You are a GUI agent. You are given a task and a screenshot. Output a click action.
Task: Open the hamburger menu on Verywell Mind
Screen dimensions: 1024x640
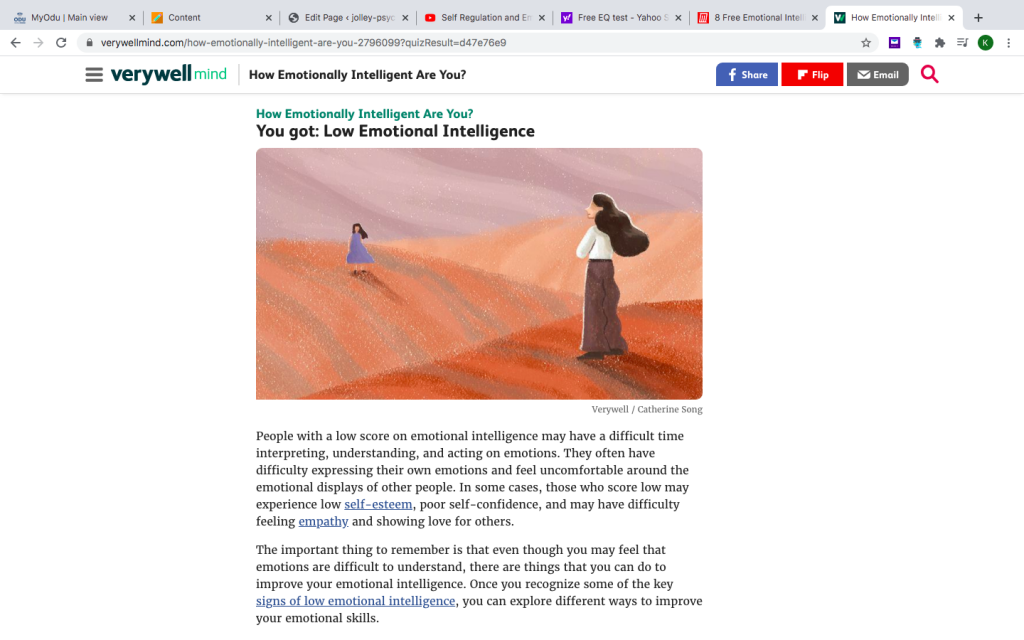(94, 74)
